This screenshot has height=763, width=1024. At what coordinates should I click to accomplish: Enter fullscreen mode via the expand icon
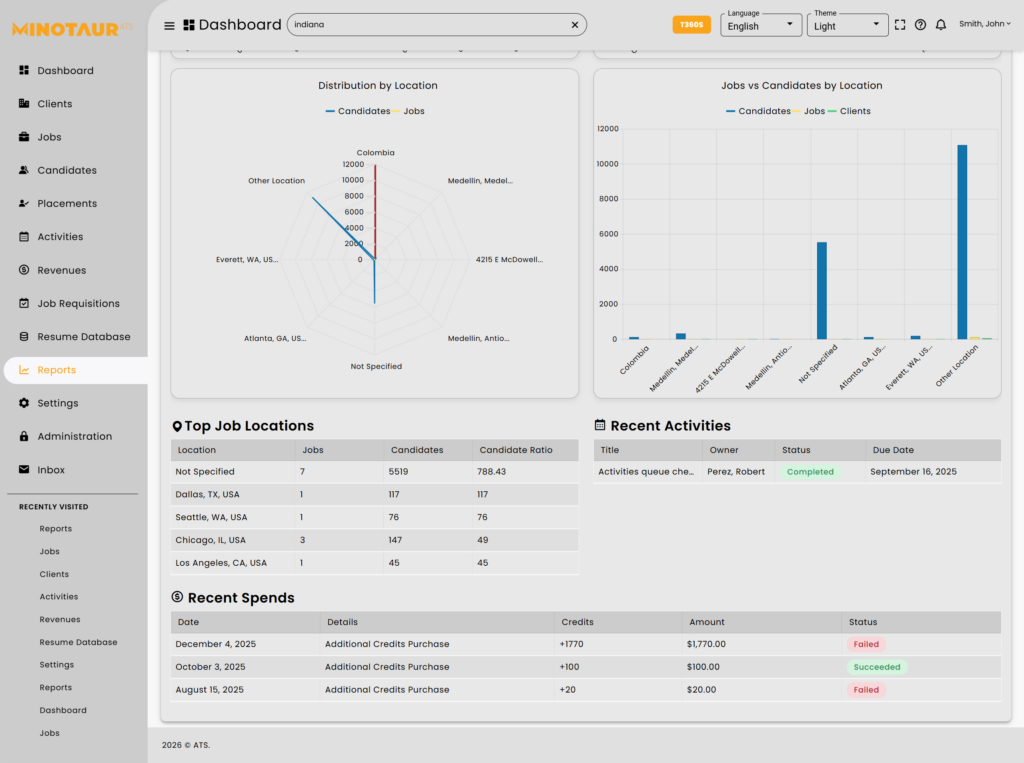900,25
